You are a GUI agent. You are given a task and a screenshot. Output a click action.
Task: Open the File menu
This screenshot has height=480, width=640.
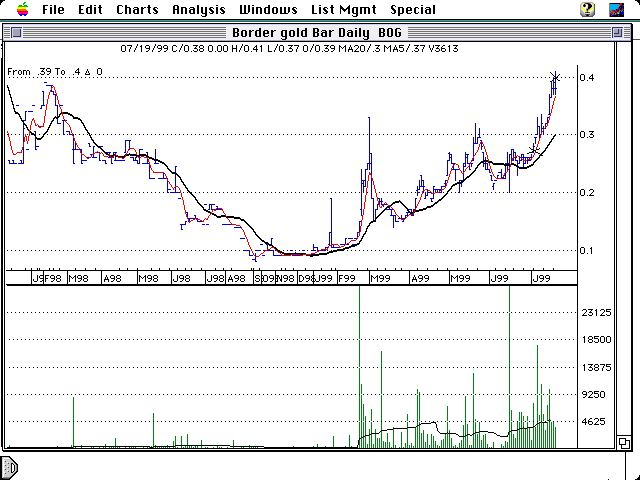[54, 9]
